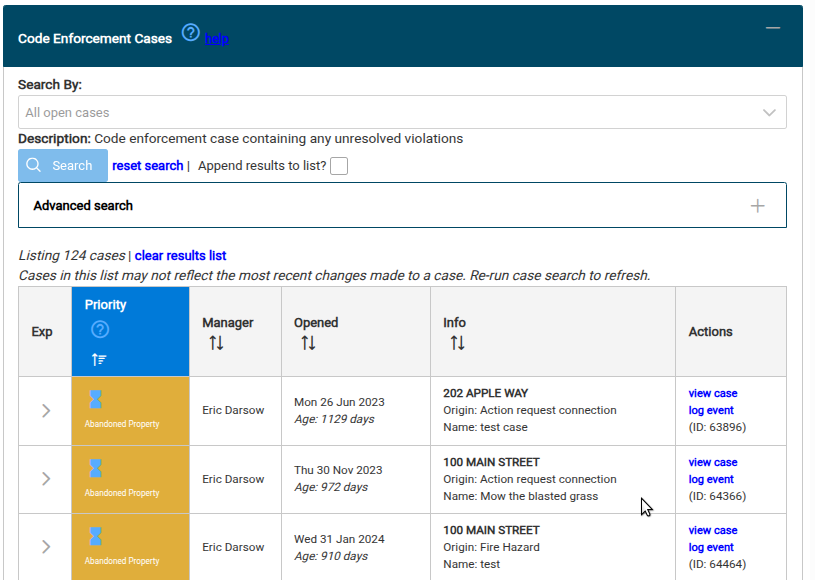815x580 pixels.
Task: Expand the Fire Hazard case row
Action: (x=46, y=547)
